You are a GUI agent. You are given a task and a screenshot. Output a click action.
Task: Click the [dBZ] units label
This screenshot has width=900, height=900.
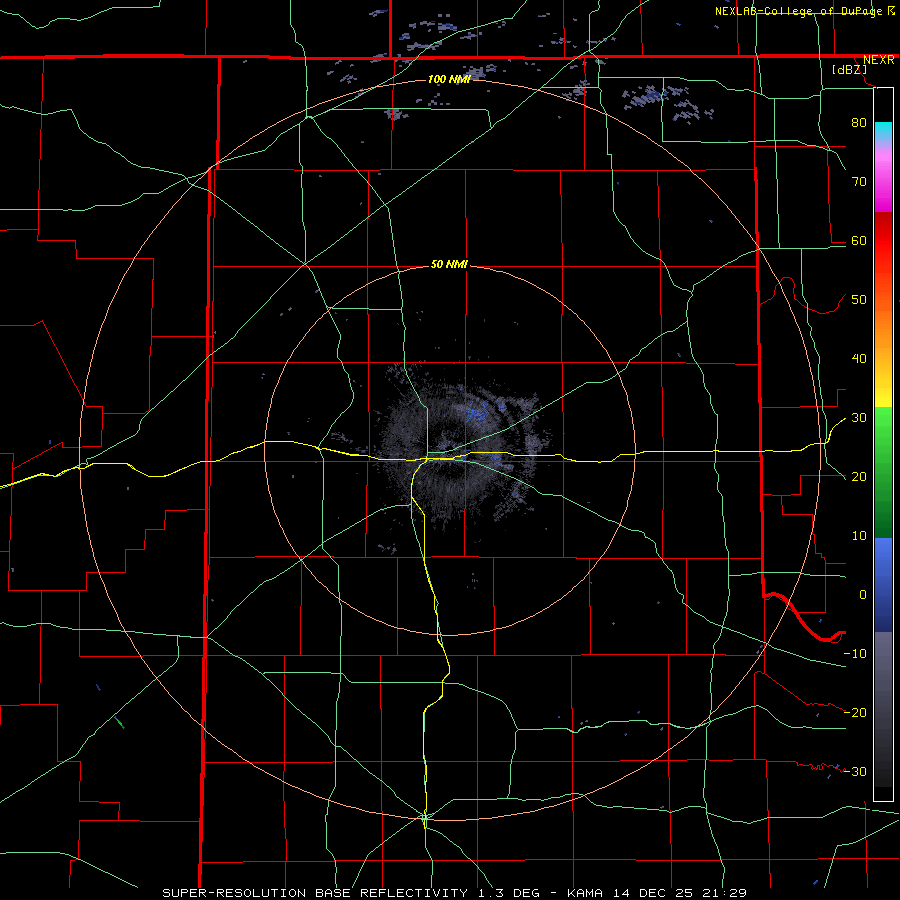(849, 69)
